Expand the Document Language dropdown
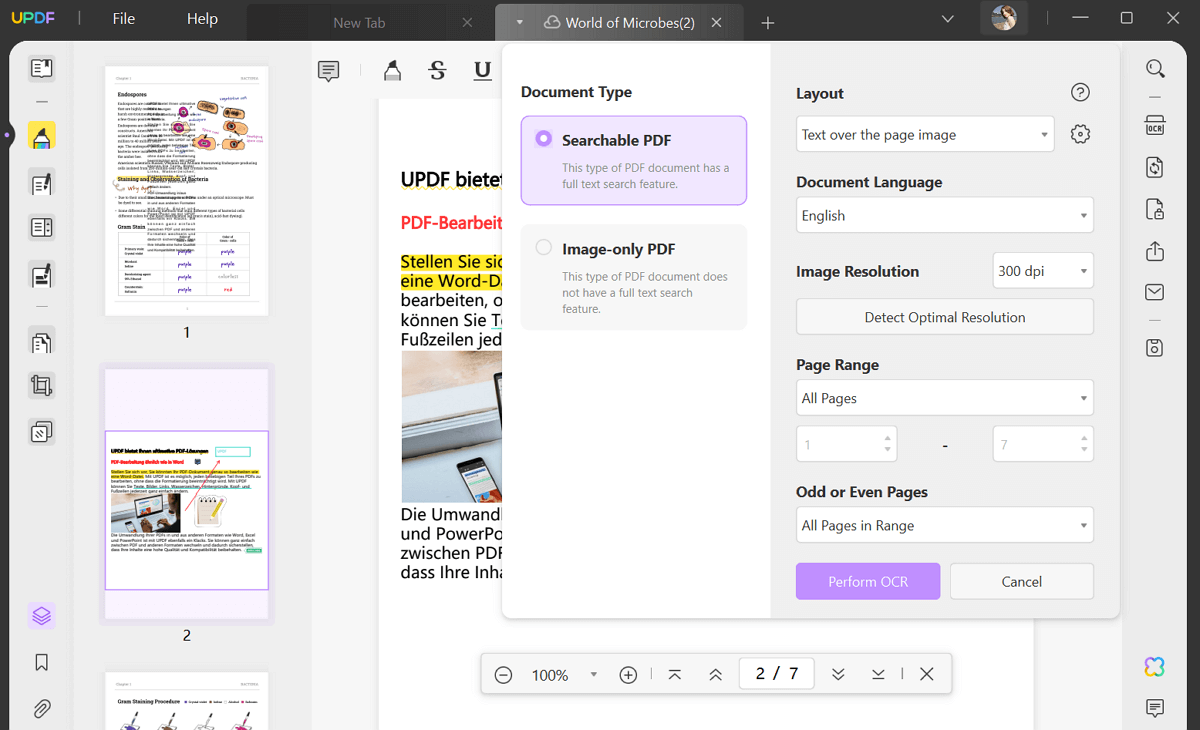The image size is (1200, 730). coord(945,215)
